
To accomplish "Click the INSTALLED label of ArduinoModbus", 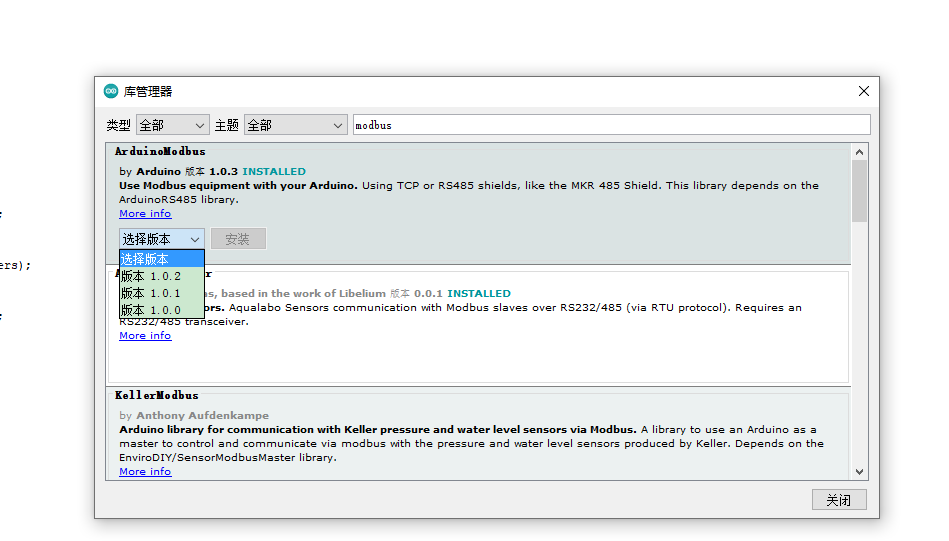I will click(274, 172).
